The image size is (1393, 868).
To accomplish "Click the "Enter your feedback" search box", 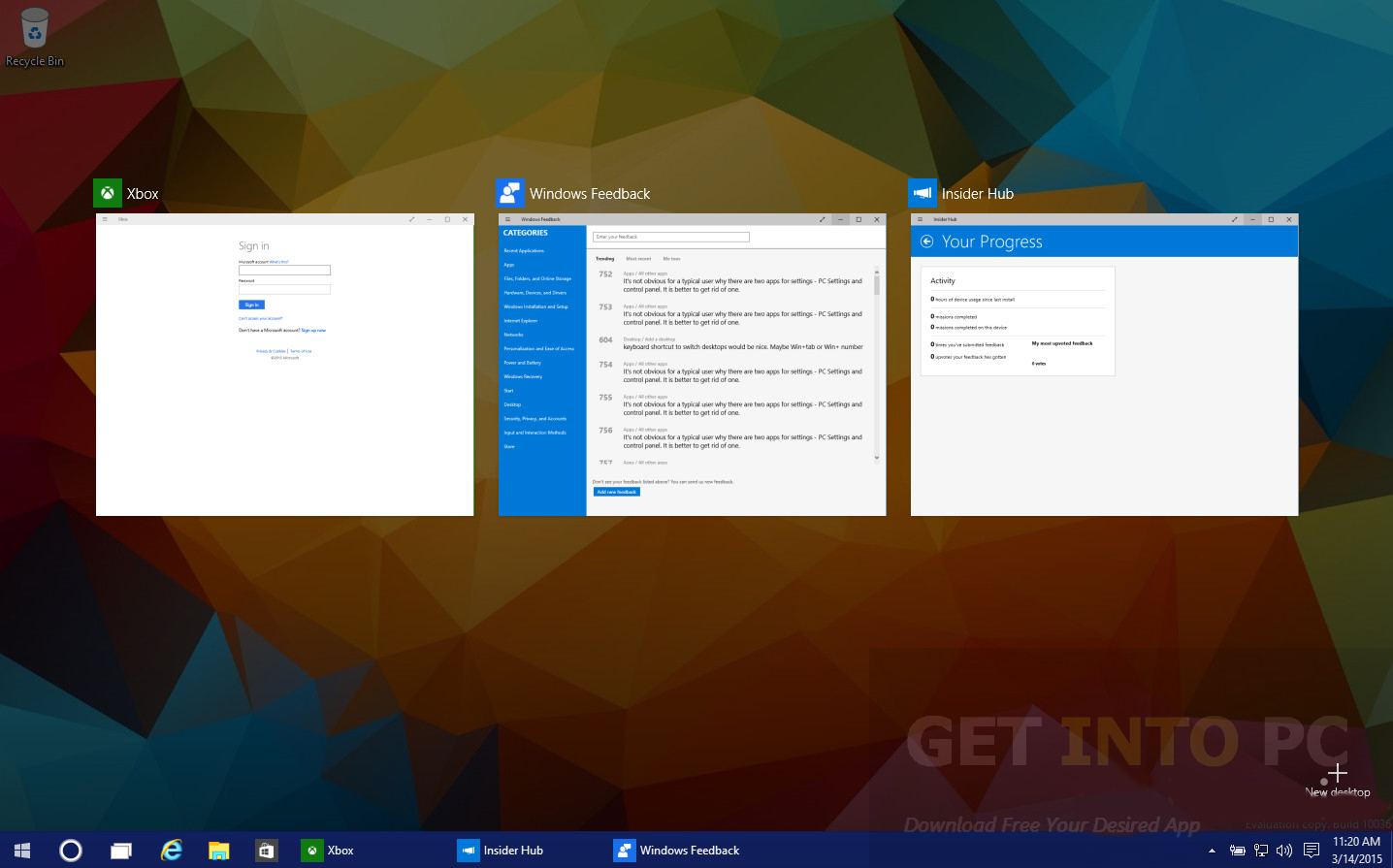I will pos(671,237).
